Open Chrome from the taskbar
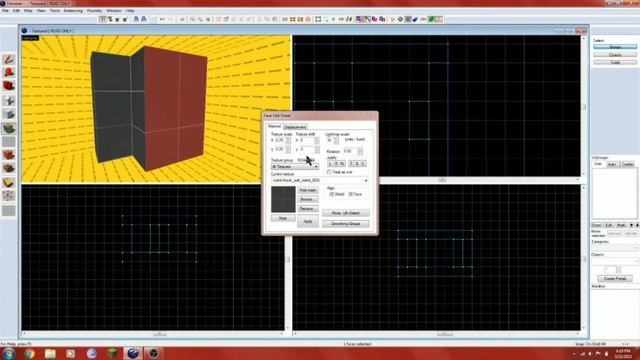Image resolution: width=640 pixels, height=360 pixels. [29, 353]
